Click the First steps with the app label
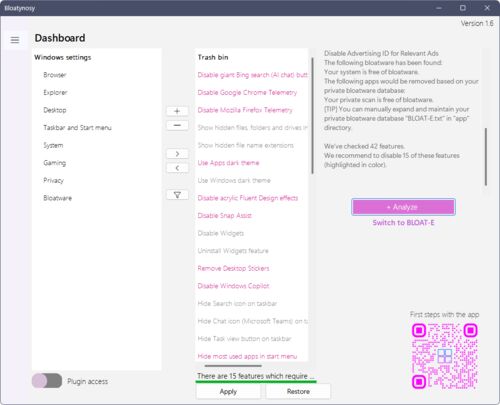The image size is (500, 405). [x=444, y=314]
